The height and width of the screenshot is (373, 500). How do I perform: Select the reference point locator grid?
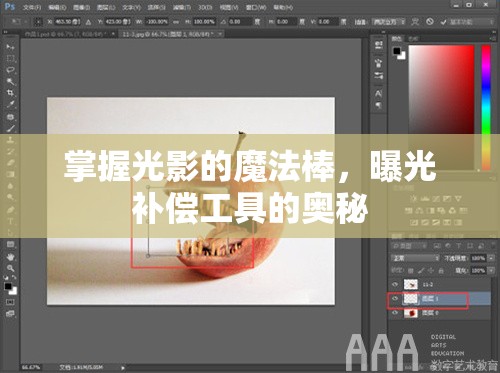pyautogui.click(x=39, y=22)
